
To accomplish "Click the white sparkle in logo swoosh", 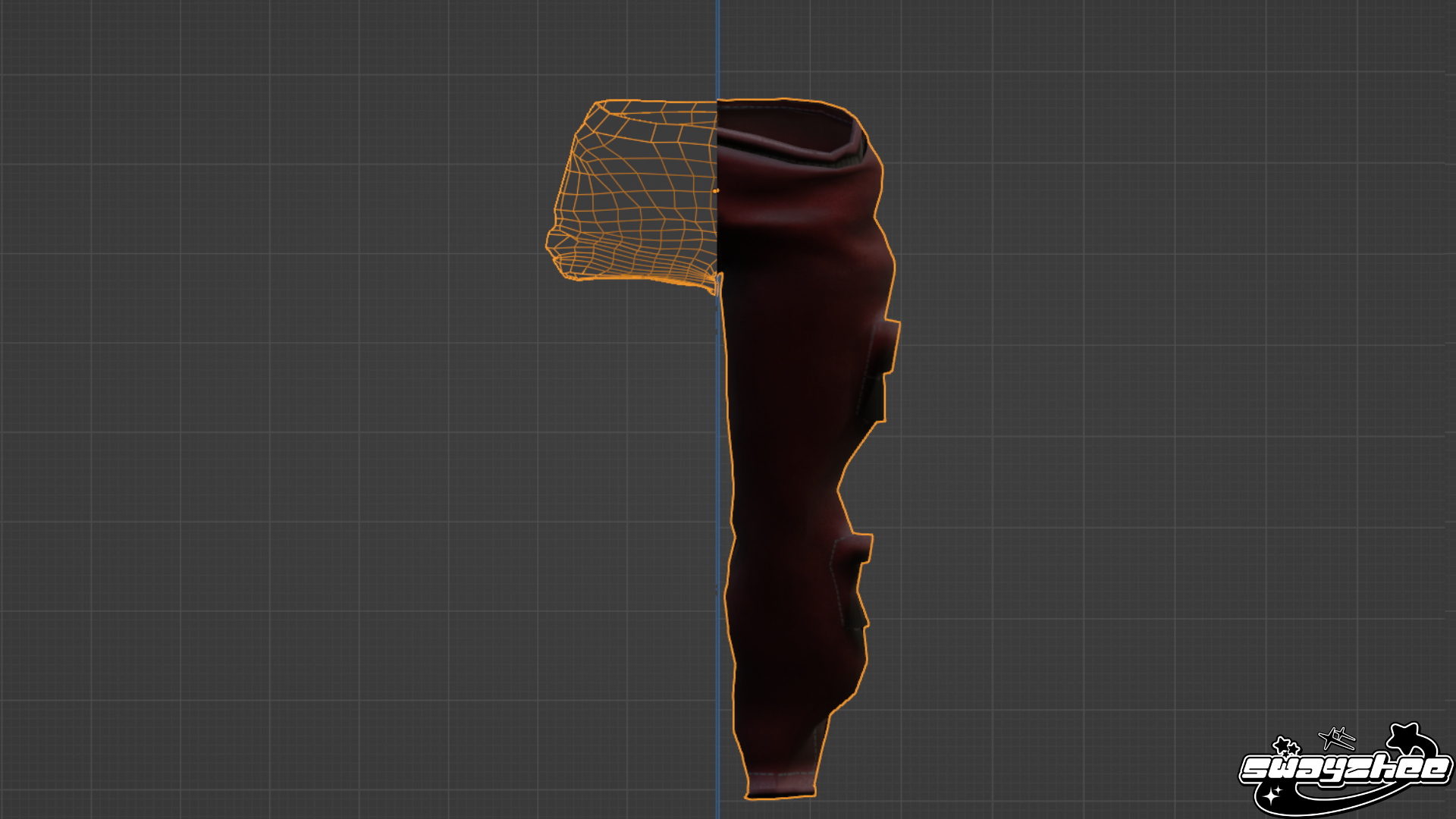I will [x=1272, y=794].
